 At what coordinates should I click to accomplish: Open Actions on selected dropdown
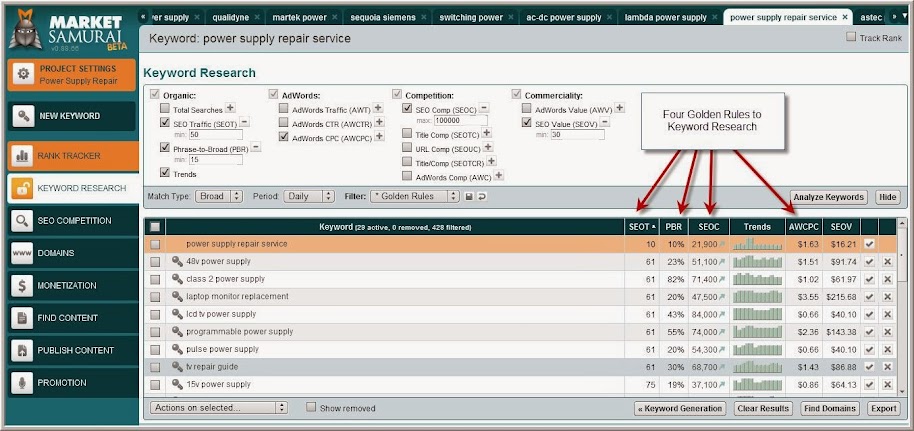[x=219, y=408]
